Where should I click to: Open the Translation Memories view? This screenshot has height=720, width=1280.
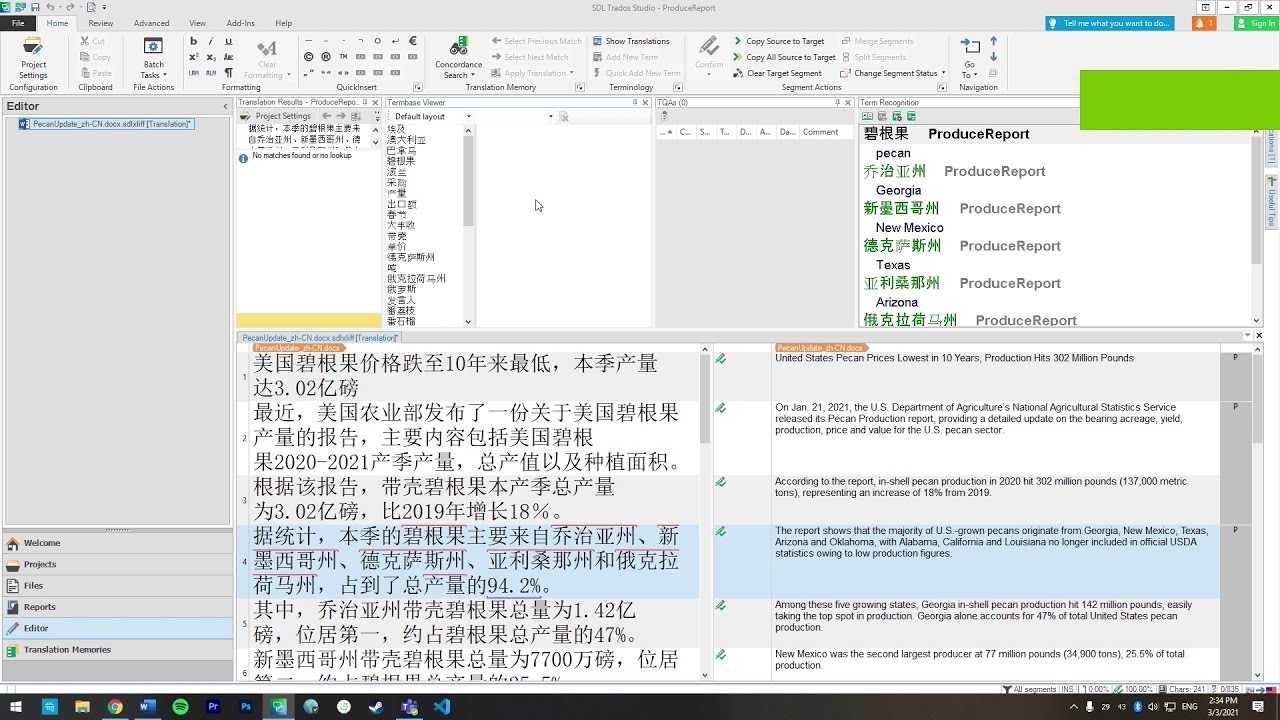tap(117, 650)
